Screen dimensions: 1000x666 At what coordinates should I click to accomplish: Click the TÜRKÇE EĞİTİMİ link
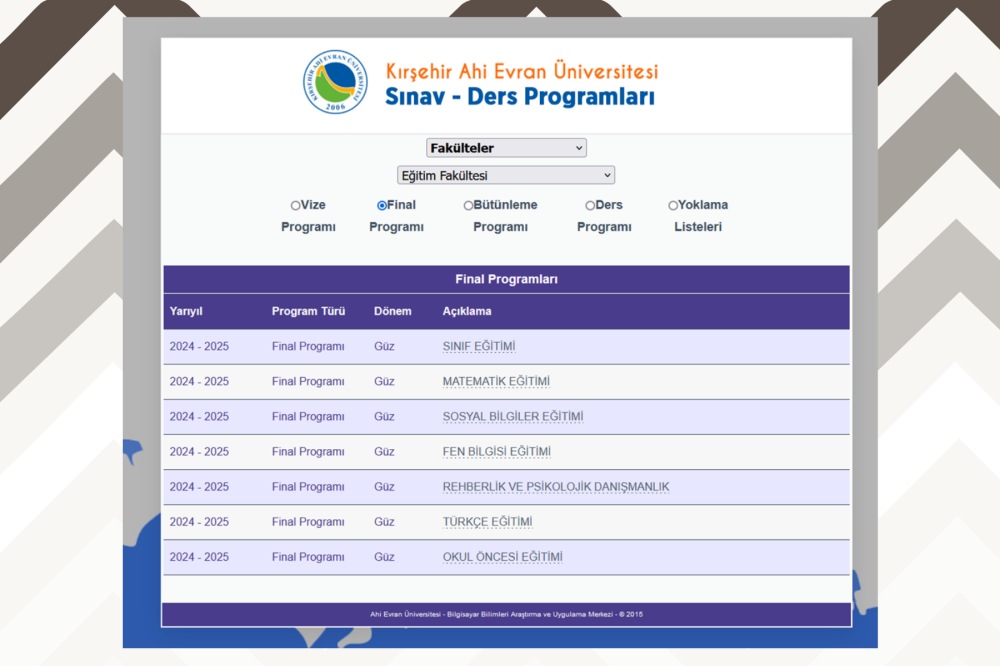pos(487,522)
